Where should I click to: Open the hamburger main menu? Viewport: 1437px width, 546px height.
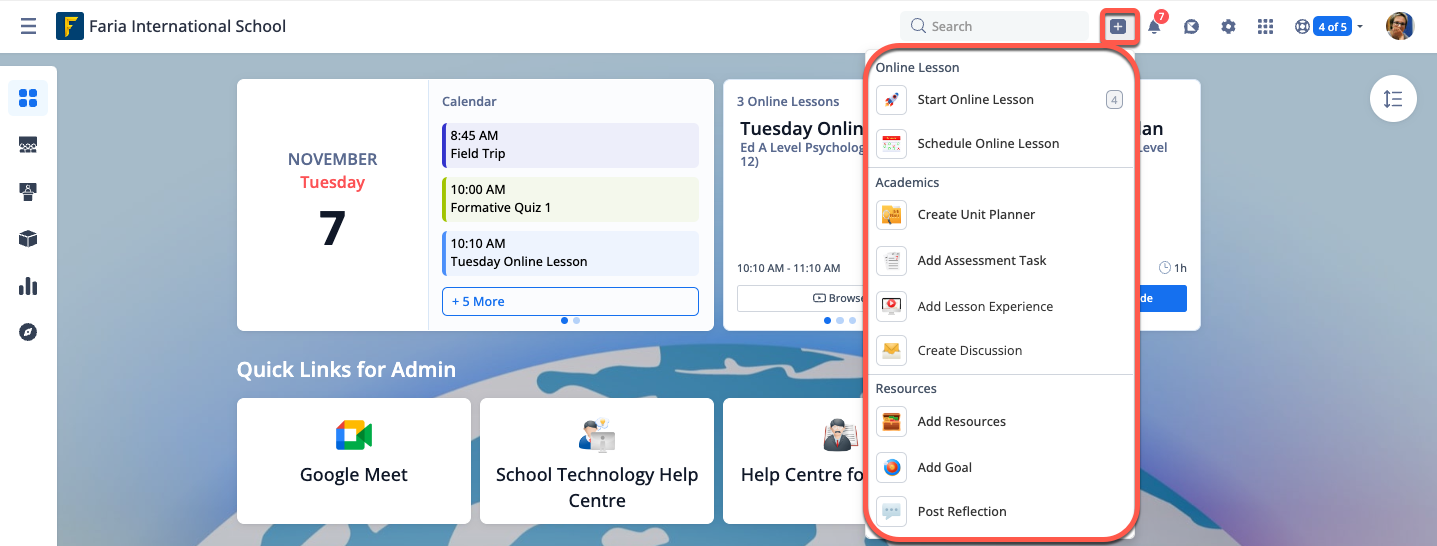tap(28, 26)
